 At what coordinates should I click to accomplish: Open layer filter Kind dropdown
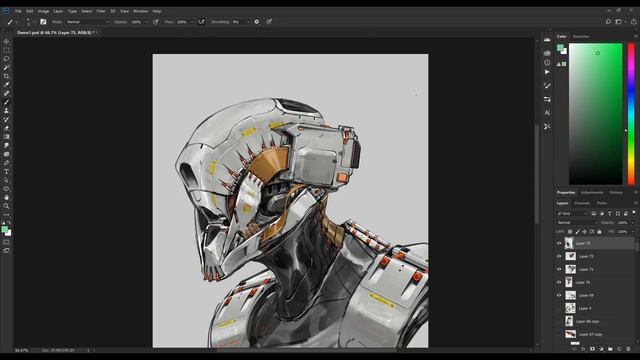[x=572, y=213]
